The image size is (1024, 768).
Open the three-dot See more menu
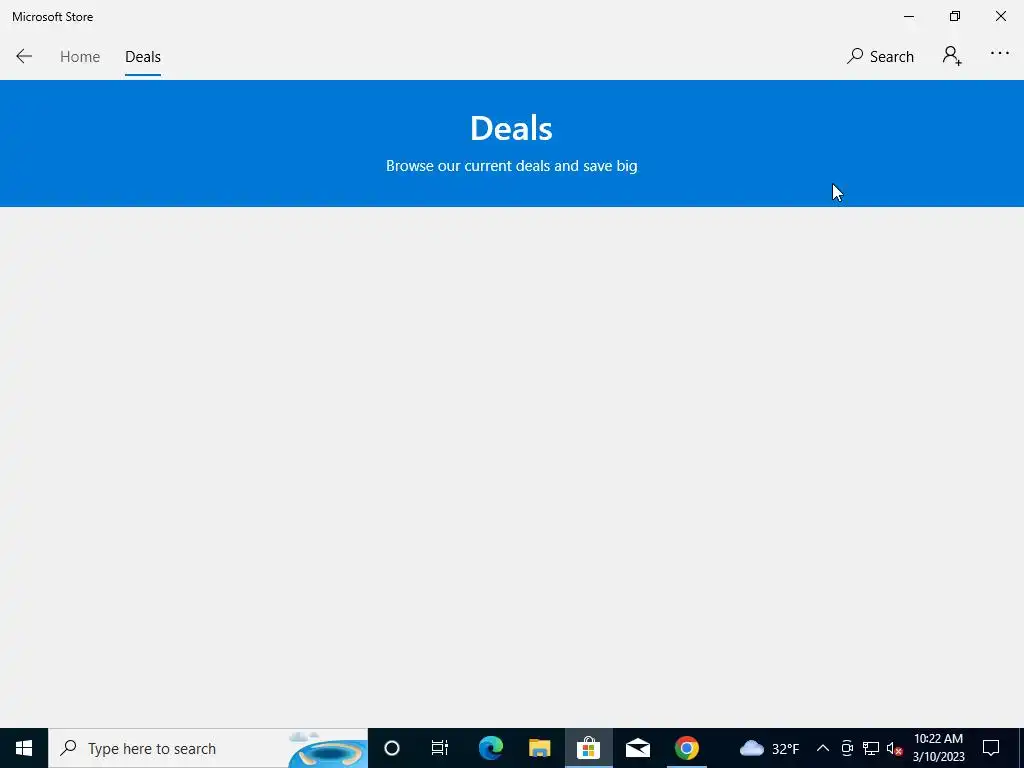tap(999, 54)
